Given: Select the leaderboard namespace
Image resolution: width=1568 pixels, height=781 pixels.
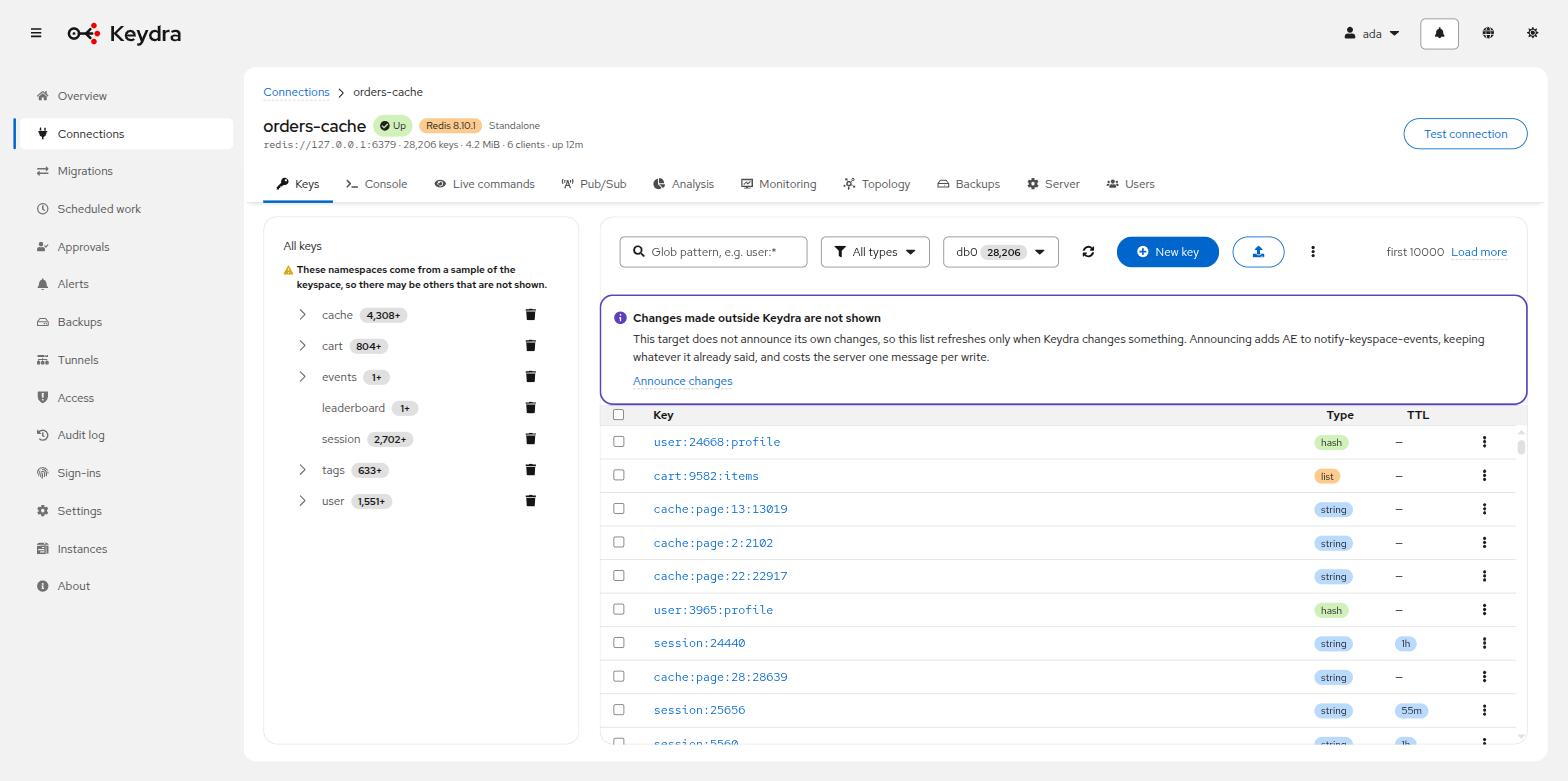Looking at the screenshot, I should pyautogui.click(x=353, y=408).
